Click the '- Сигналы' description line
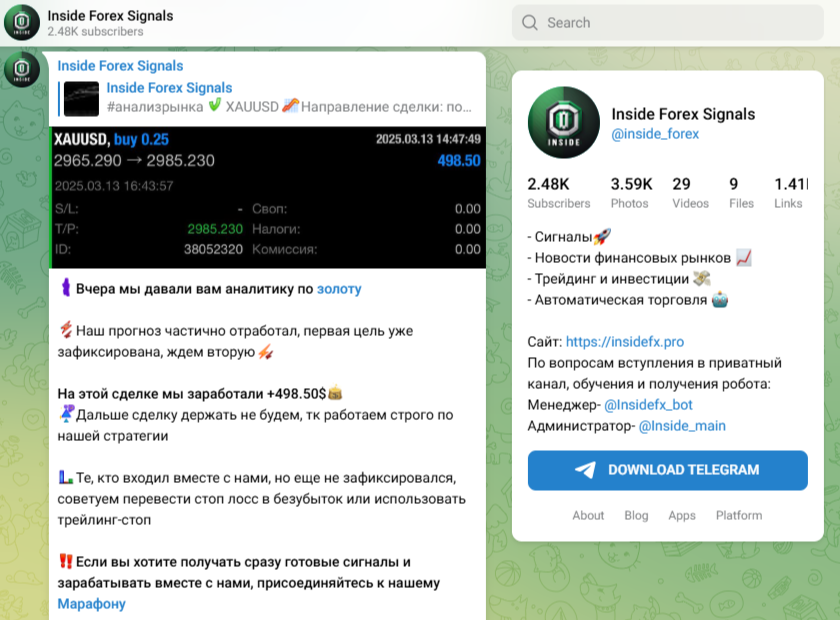This screenshot has width=840, height=620. 569,237
